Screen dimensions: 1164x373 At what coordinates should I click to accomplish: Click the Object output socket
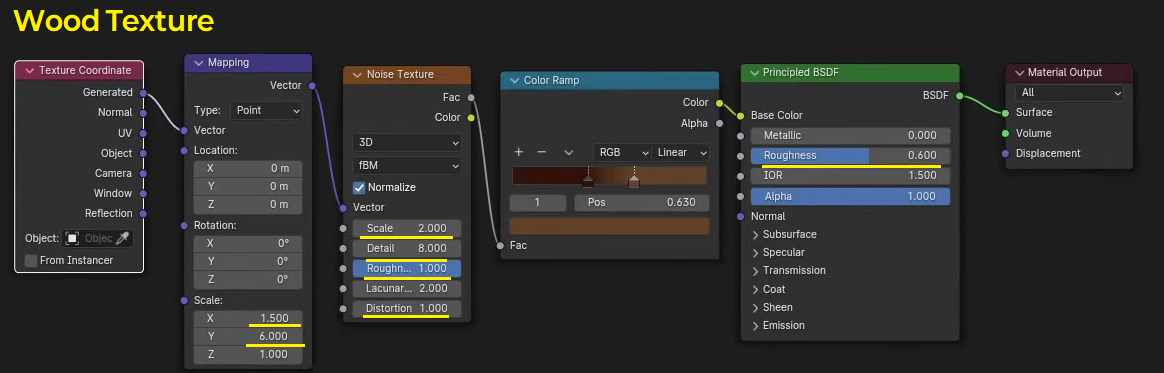point(143,153)
